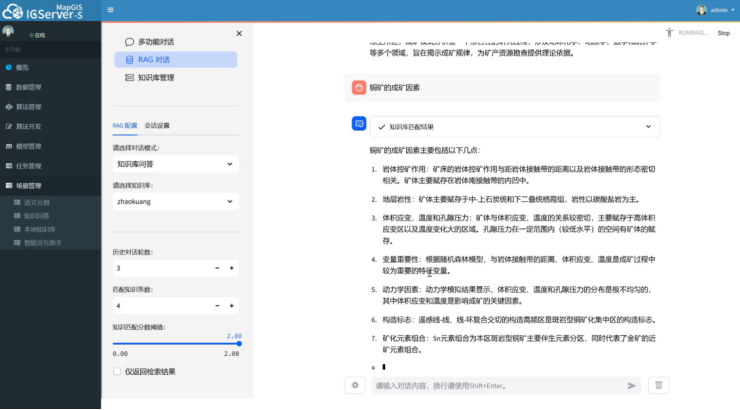
Task: Click answer item starting 岩体控矿作用
Action: pos(518,175)
